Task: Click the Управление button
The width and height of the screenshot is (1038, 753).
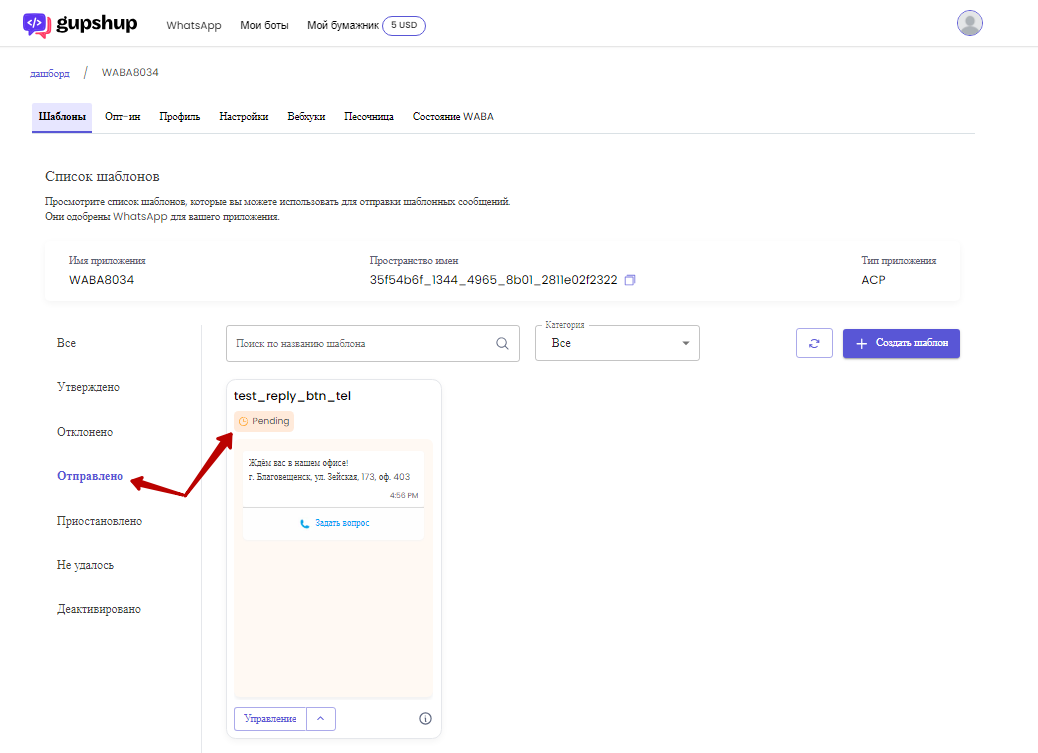Action: click(x=270, y=719)
